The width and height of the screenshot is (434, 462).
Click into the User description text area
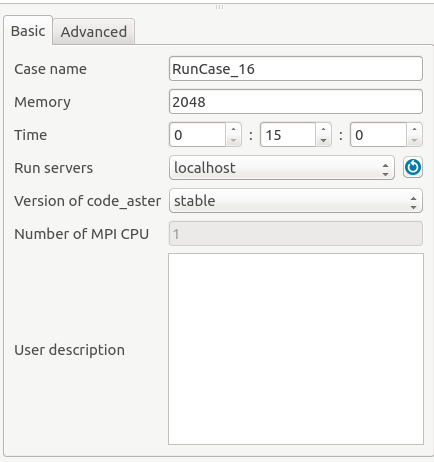pyautogui.click(x=296, y=349)
